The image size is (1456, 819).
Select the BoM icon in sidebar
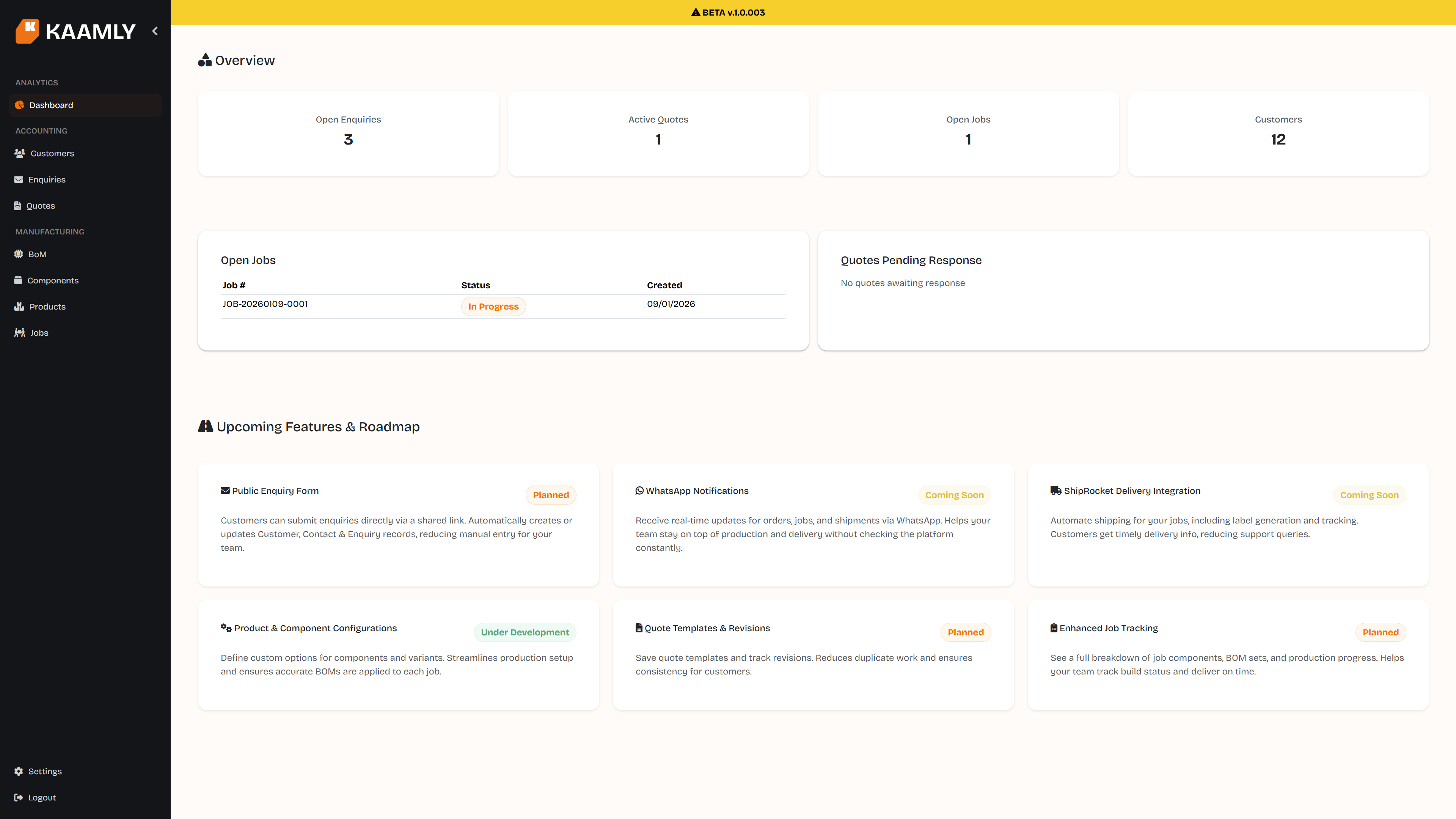tap(18, 254)
